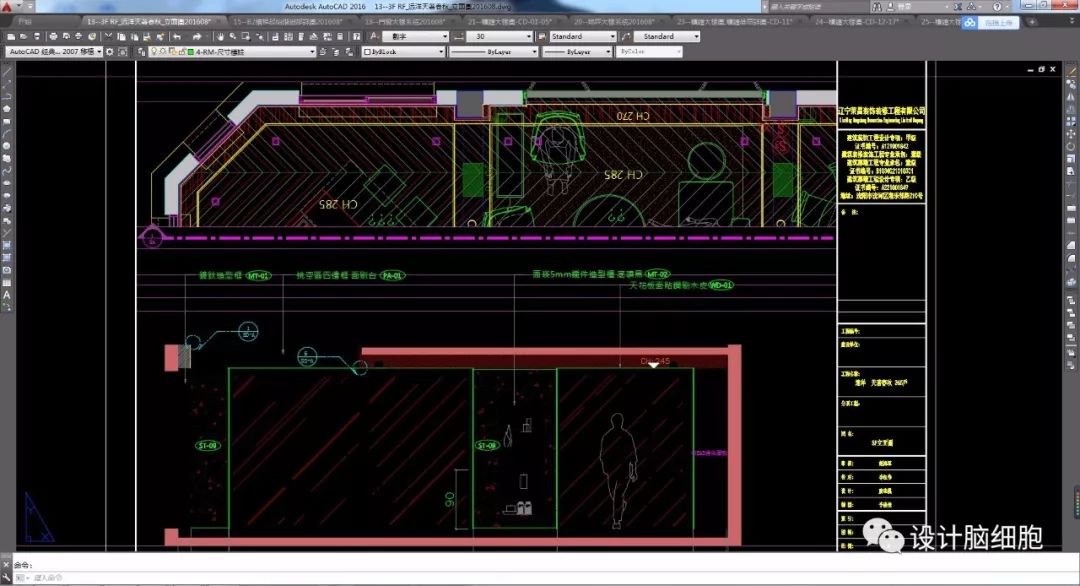1080x586 pixels.
Task: Select the Multiline Text 'A' tool
Action: pos(7,295)
